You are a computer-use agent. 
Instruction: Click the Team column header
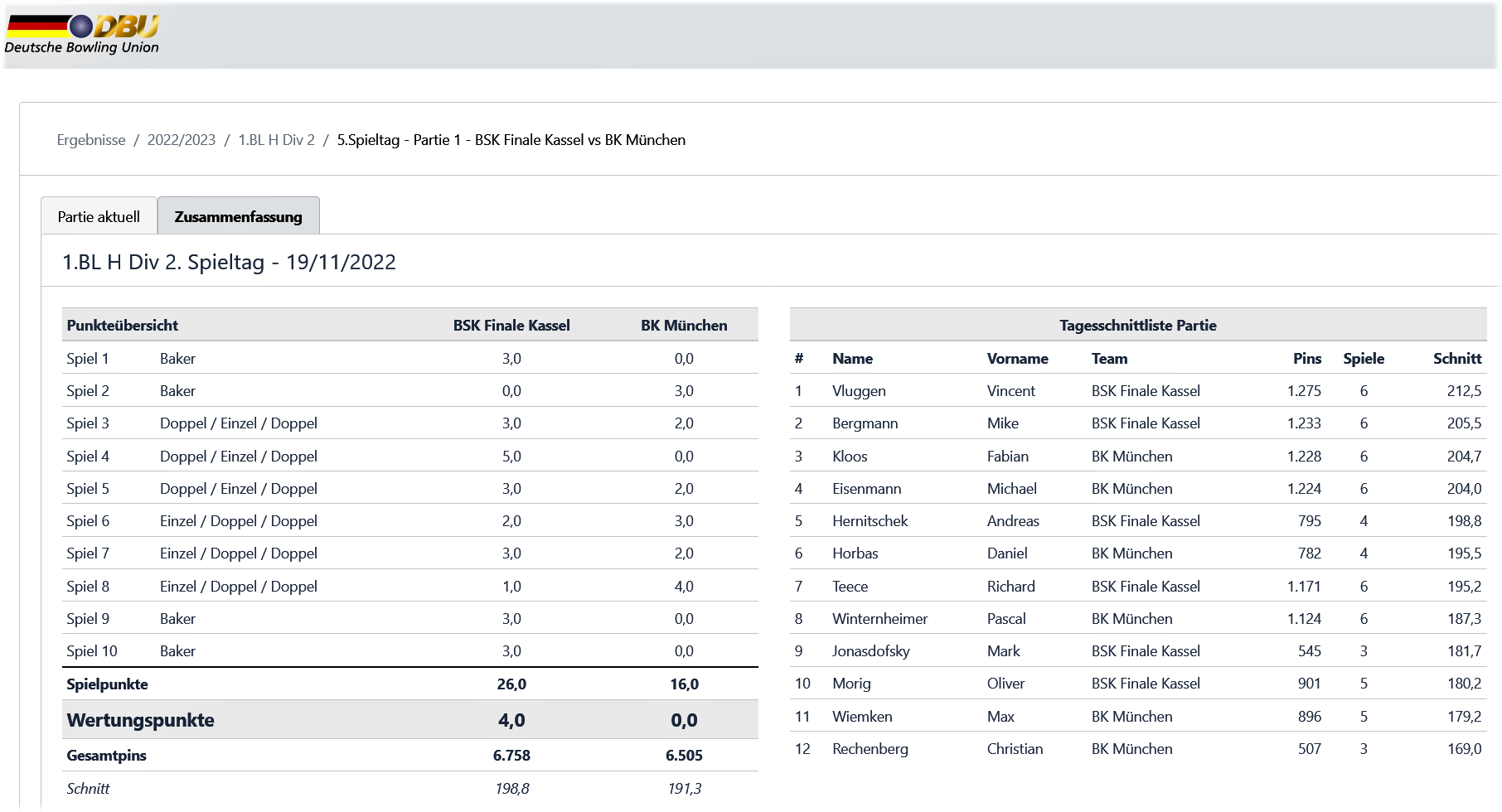[x=1109, y=359]
